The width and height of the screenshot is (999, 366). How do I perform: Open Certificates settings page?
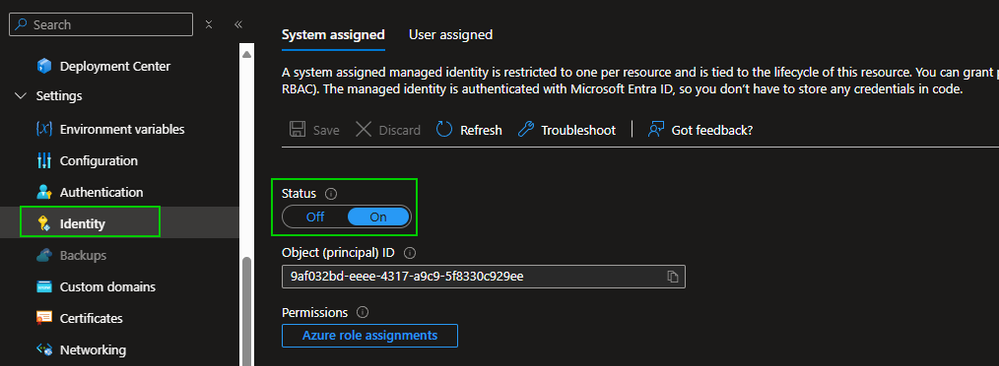pos(80,318)
